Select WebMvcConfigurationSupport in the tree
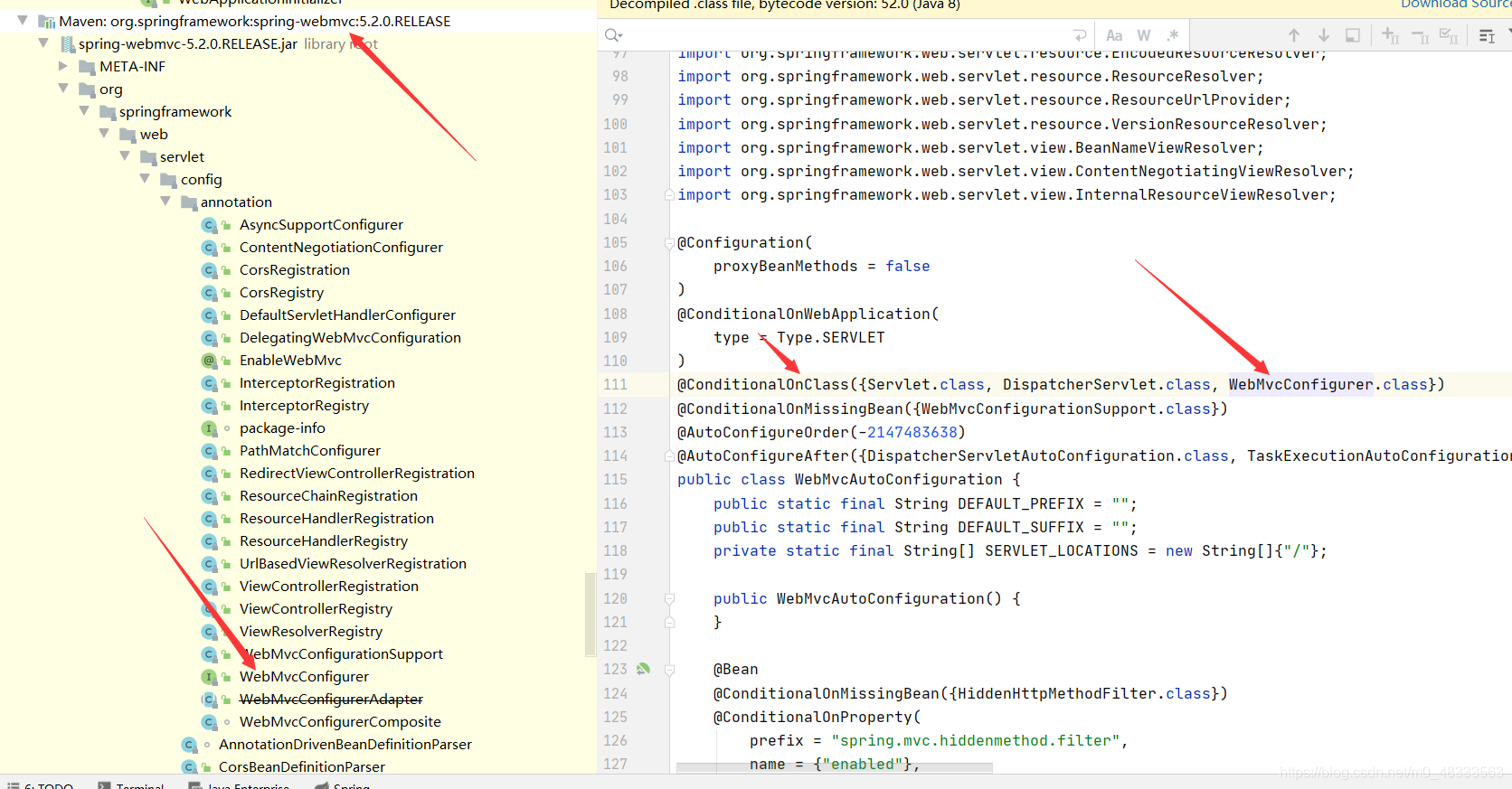1512x789 pixels. tap(341, 654)
